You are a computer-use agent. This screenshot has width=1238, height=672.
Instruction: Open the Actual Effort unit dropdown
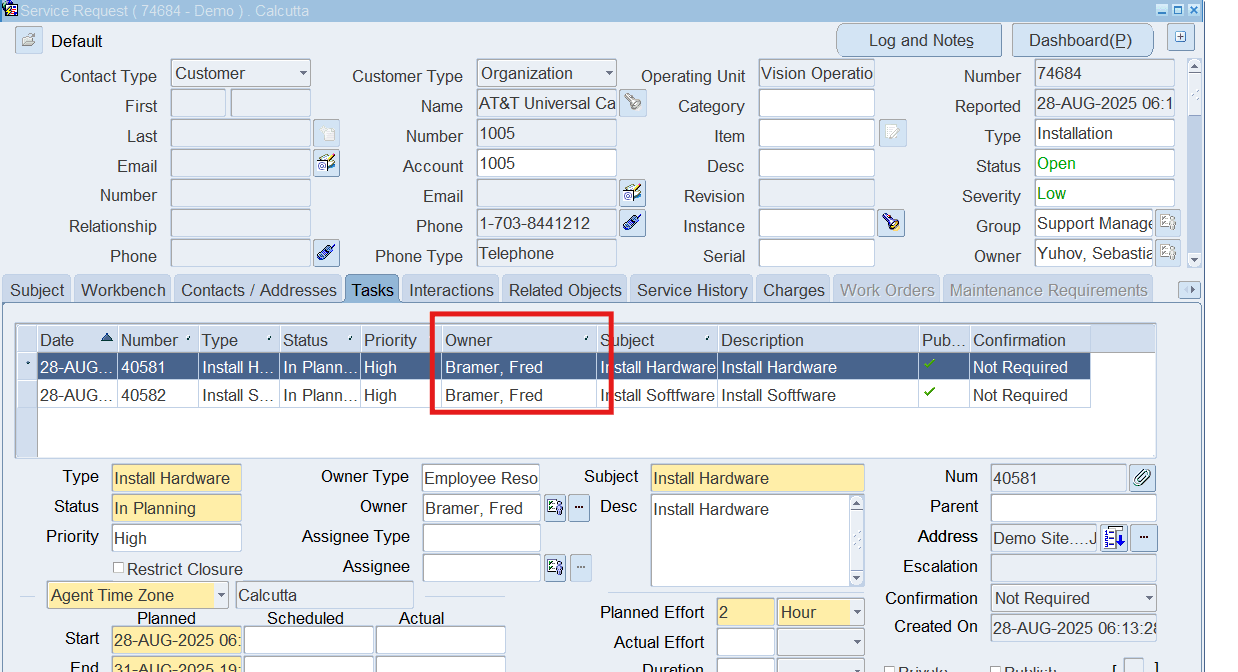click(857, 642)
